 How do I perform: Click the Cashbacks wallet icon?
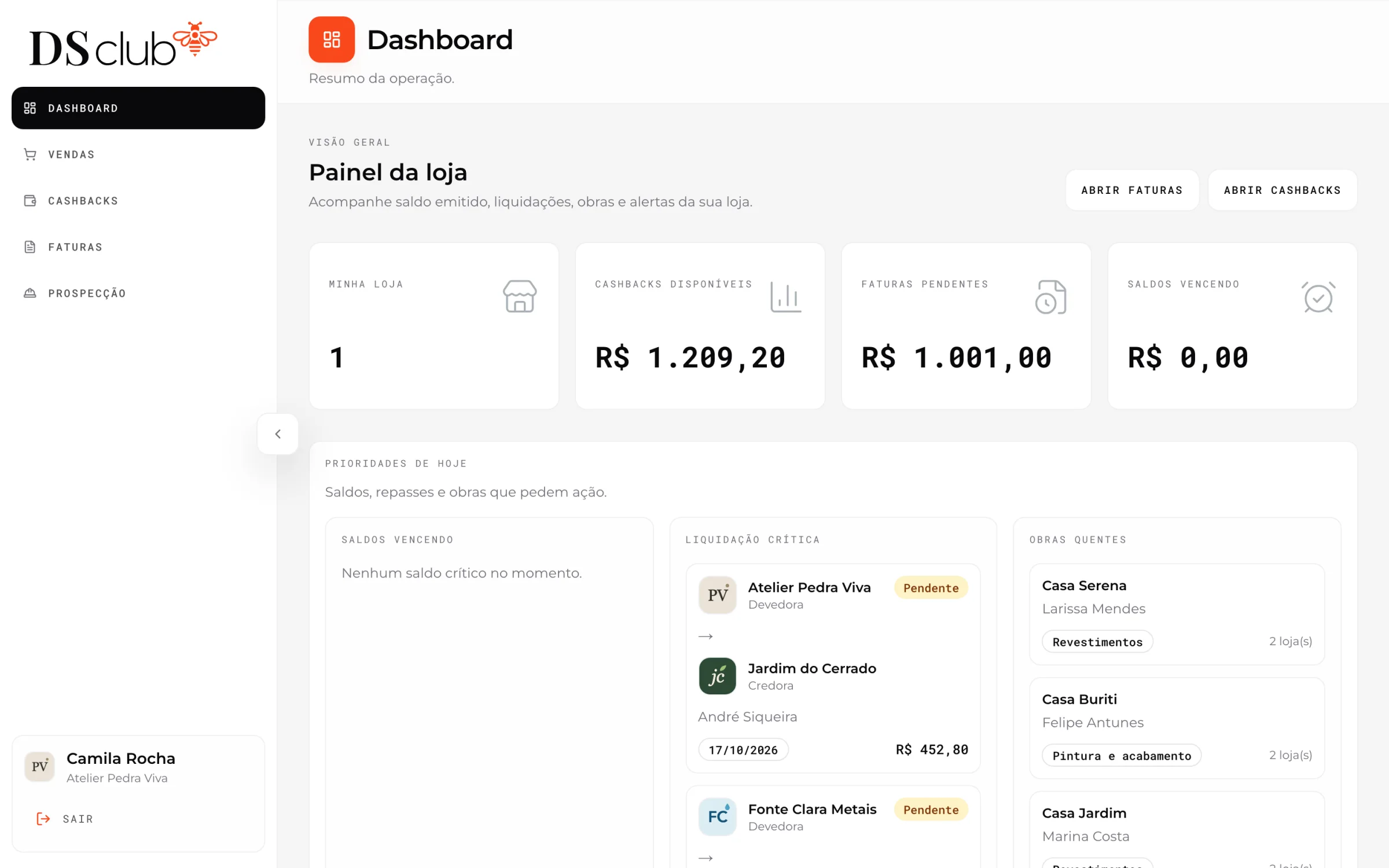(x=30, y=201)
